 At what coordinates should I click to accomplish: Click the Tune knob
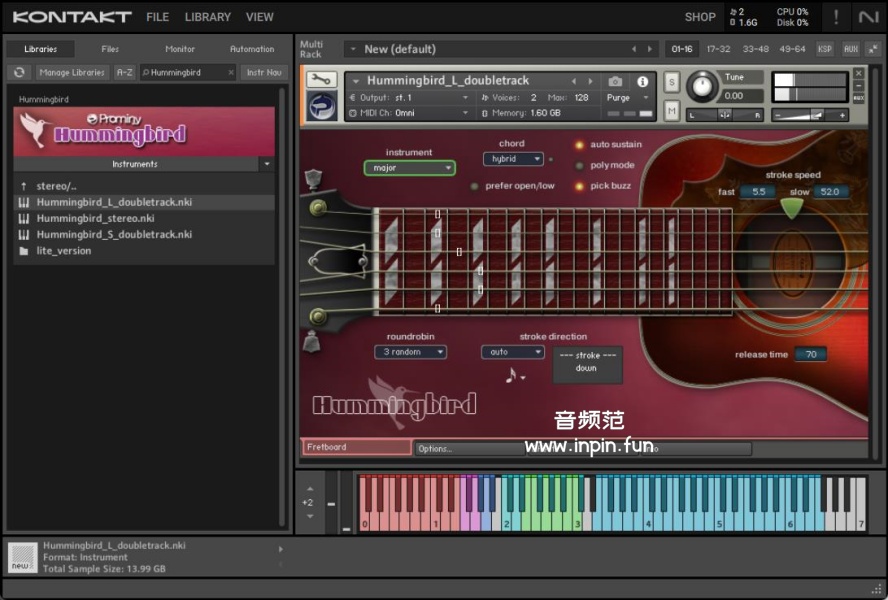702,87
